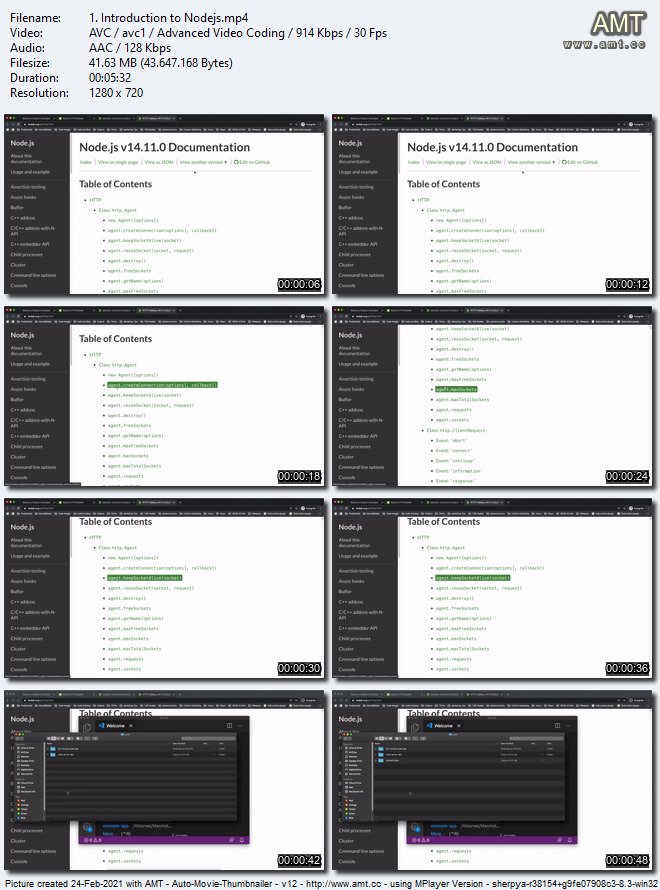The height and width of the screenshot is (890, 660).
Task: Click second folder row in Finder 00:00:42 frame
Action: (x=140, y=754)
